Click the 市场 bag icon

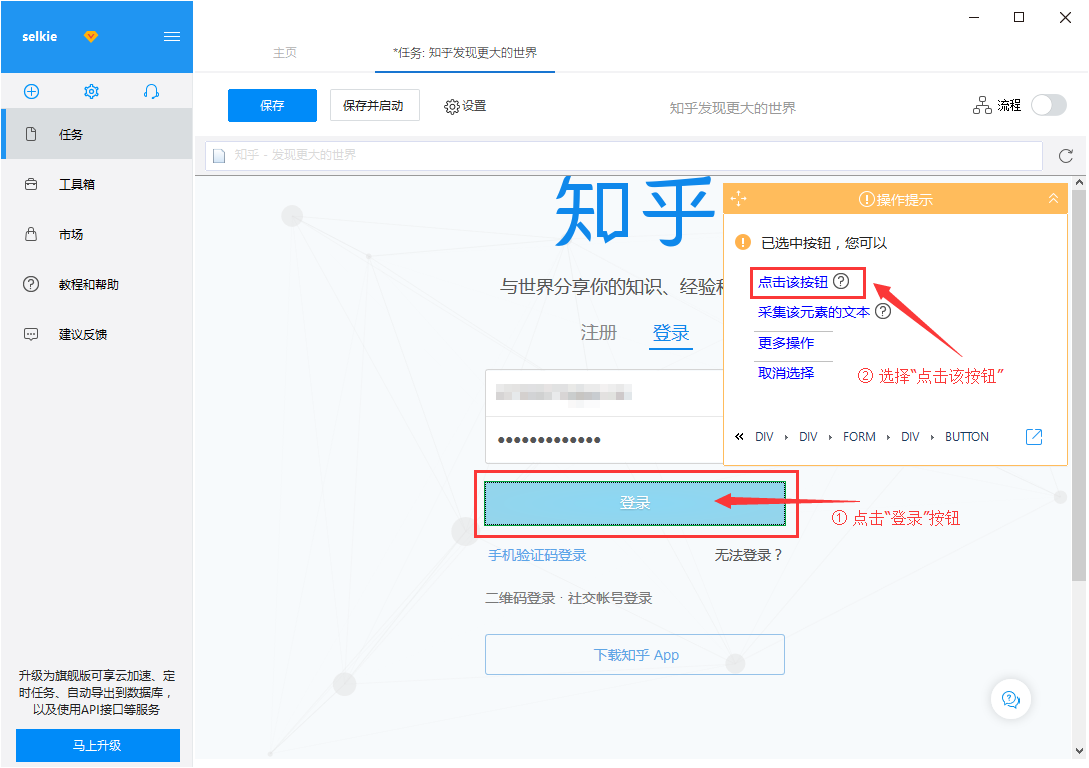pos(31,234)
